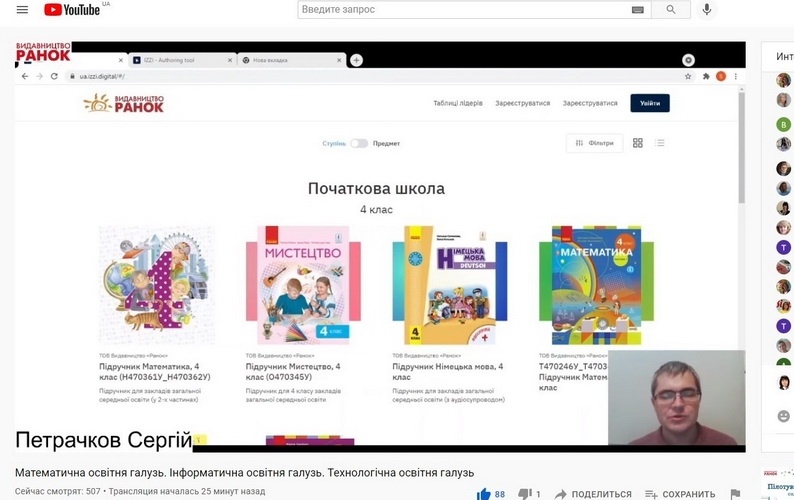This screenshot has width=794, height=500.
Task: Toggle the Ступінь/Предмет switch
Action: coord(359,143)
